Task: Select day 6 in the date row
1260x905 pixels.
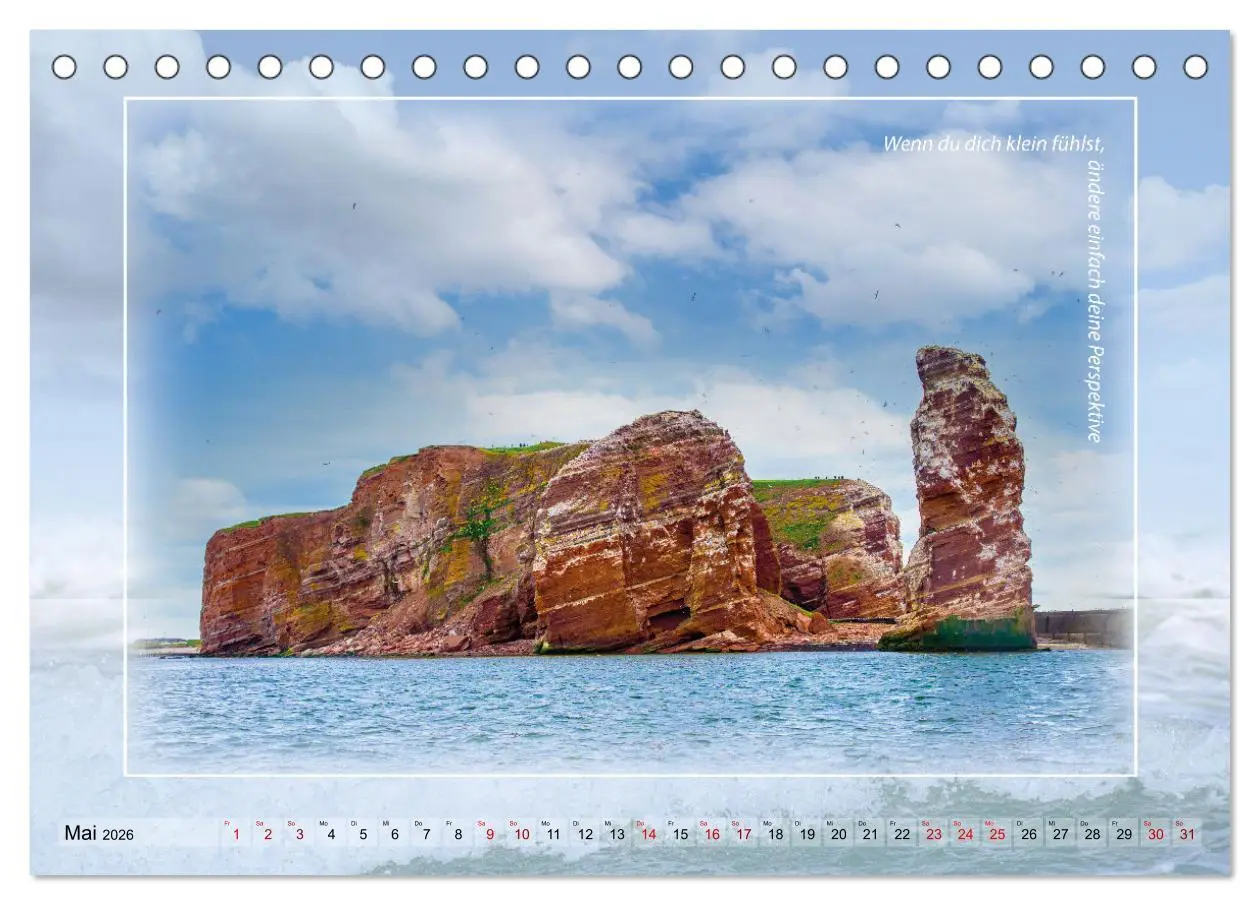Action: tap(394, 833)
